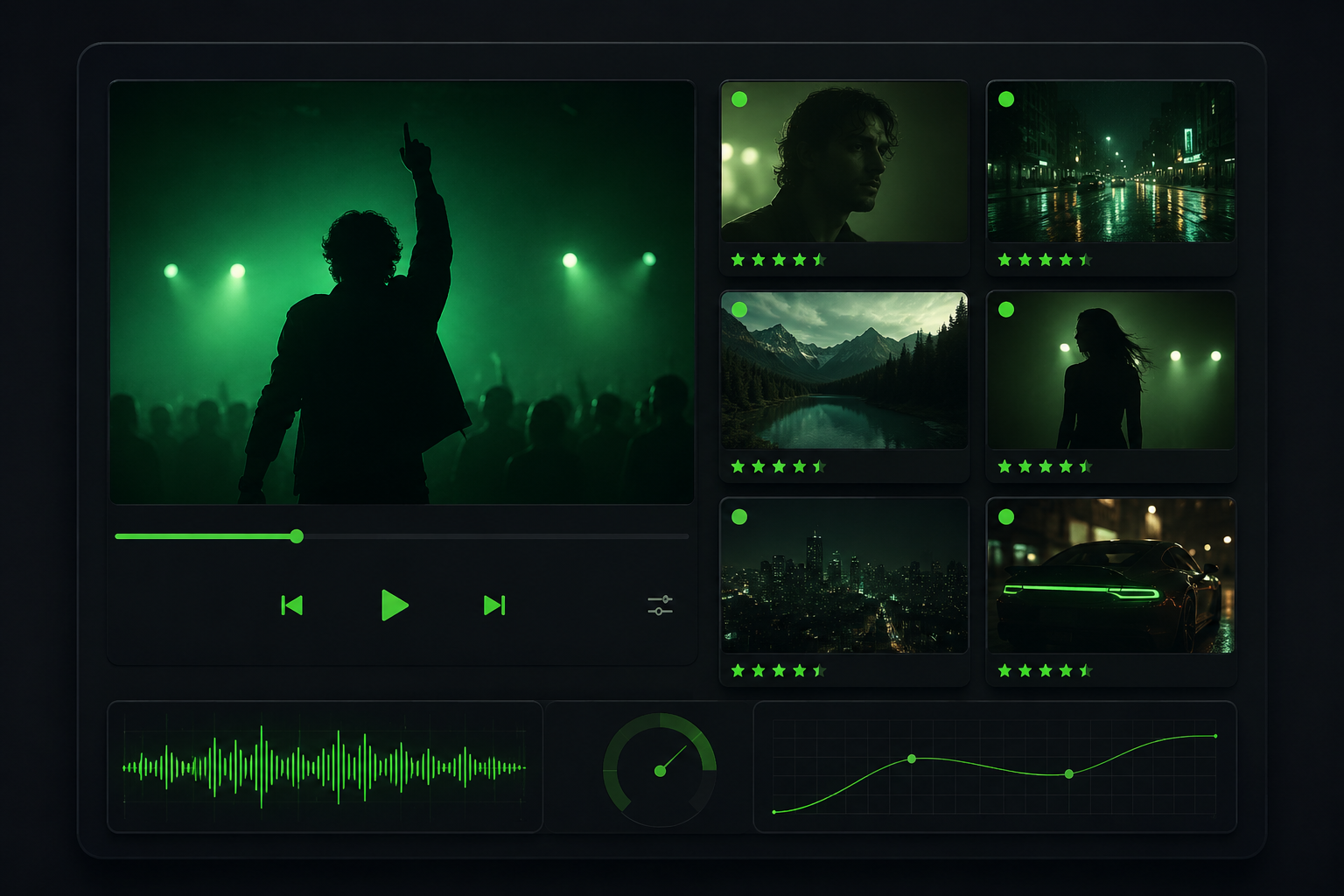Toggle green dot on sports car card

tap(1006, 517)
